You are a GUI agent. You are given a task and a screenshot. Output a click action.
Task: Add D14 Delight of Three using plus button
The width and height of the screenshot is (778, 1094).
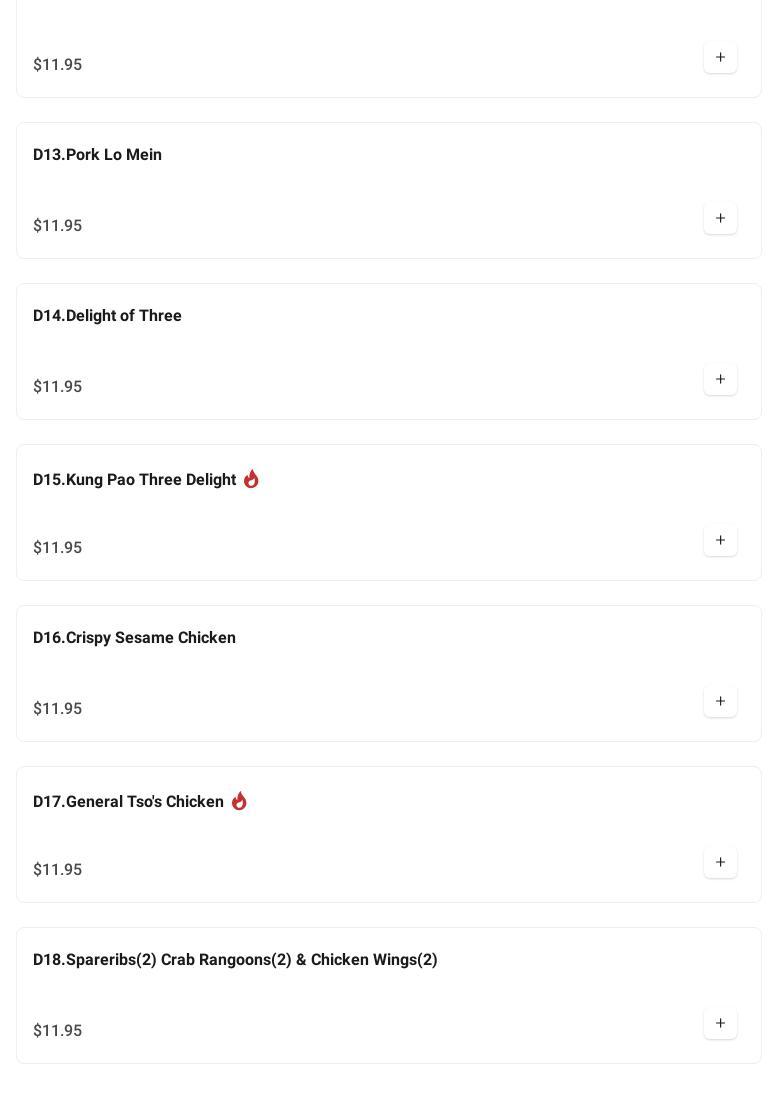720,379
